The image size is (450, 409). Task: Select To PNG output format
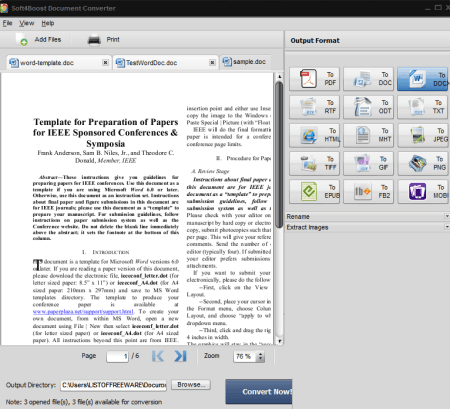pyautogui.click(x=422, y=163)
